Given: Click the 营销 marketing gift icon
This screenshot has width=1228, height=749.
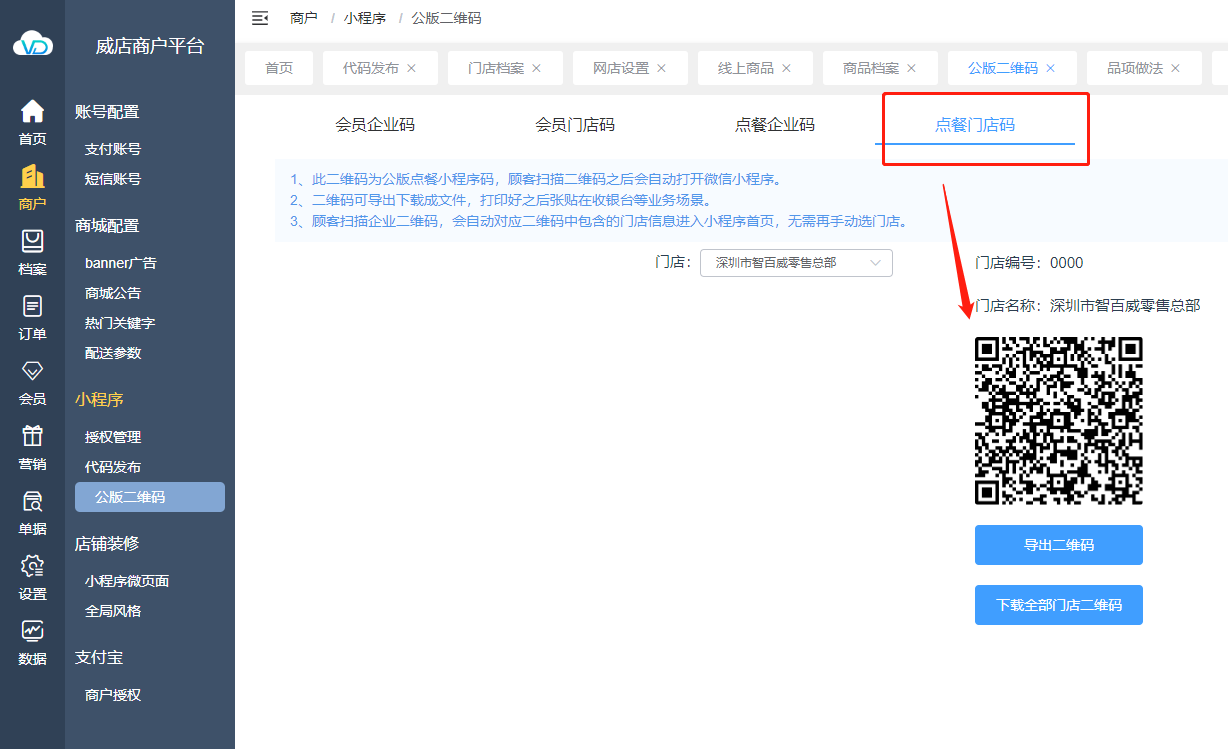Looking at the screenshot, I should [32, 437].
